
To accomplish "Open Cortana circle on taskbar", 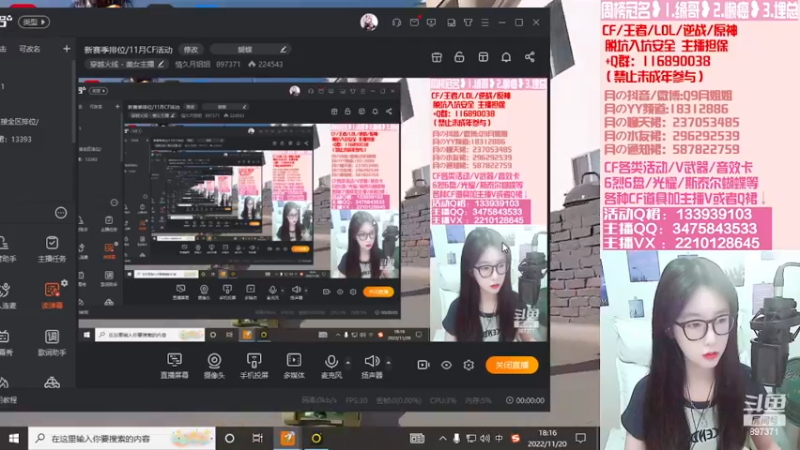I will (230, 438).
